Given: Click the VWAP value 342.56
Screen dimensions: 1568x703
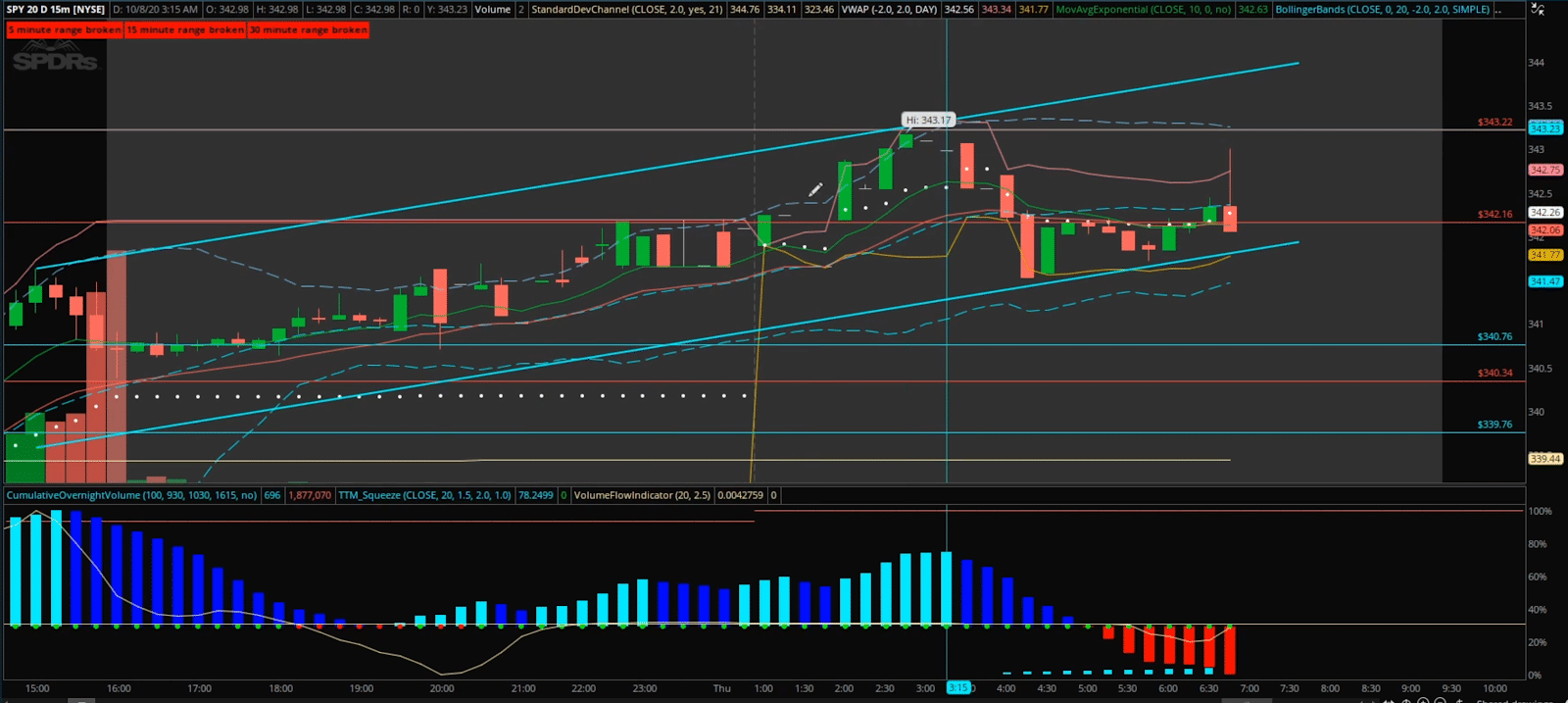Looking at the screenshot, I should pyautogui.click(x=958, y=10).
